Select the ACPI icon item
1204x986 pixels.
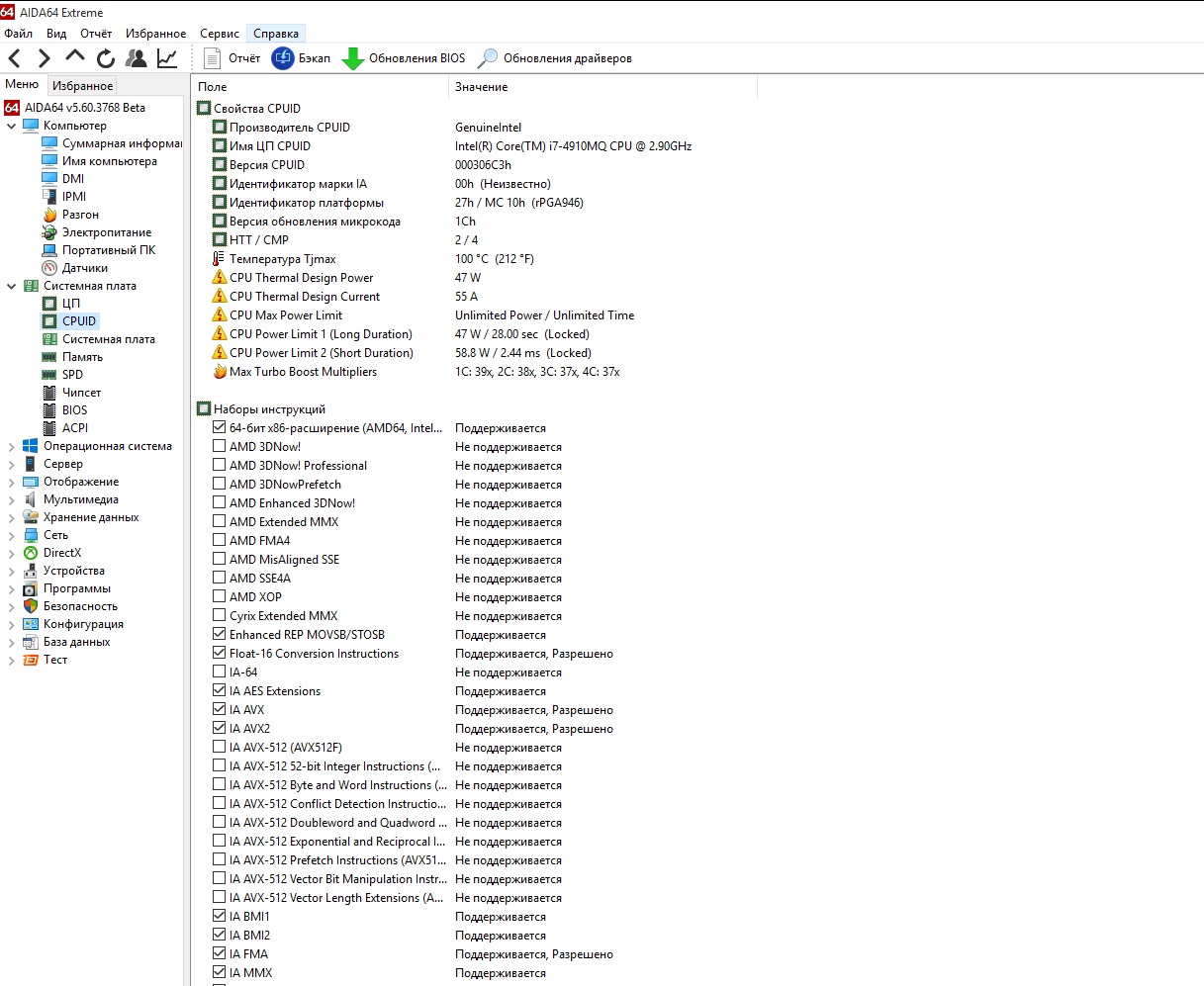tap(49, 428)
